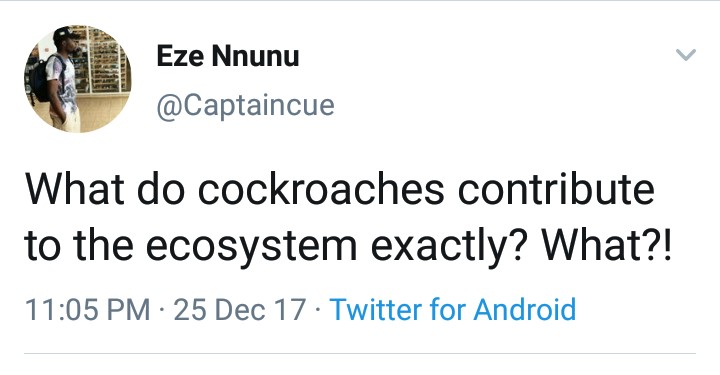Click the word ecosystem in the tweet
Screen dimensions: 720x375
tap(251, 246)
